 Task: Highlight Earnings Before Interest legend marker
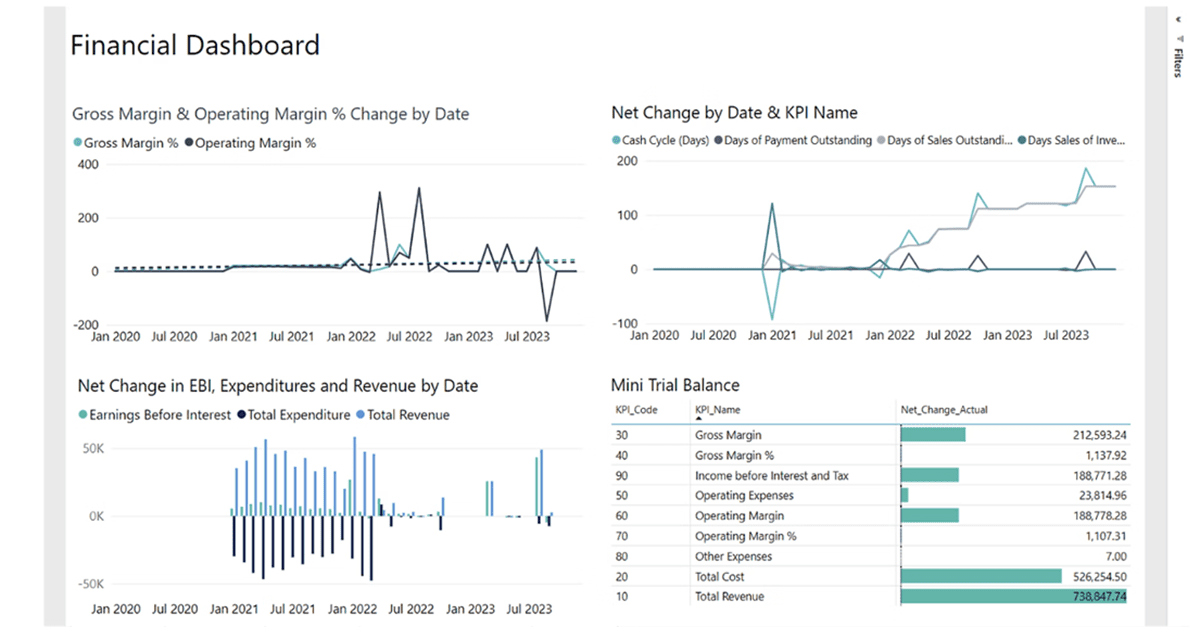82,415
